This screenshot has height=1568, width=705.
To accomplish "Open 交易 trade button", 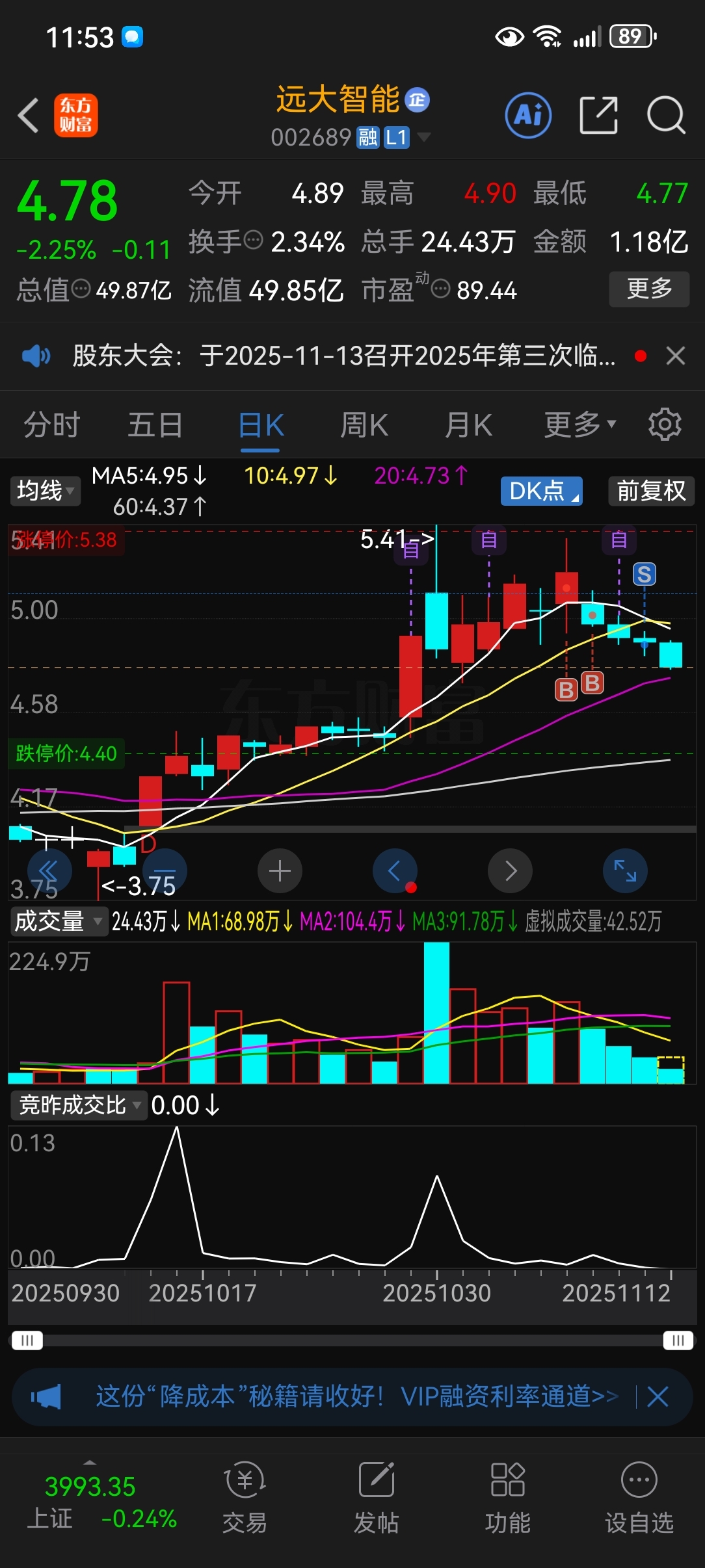I will [x=245, y=1499].
